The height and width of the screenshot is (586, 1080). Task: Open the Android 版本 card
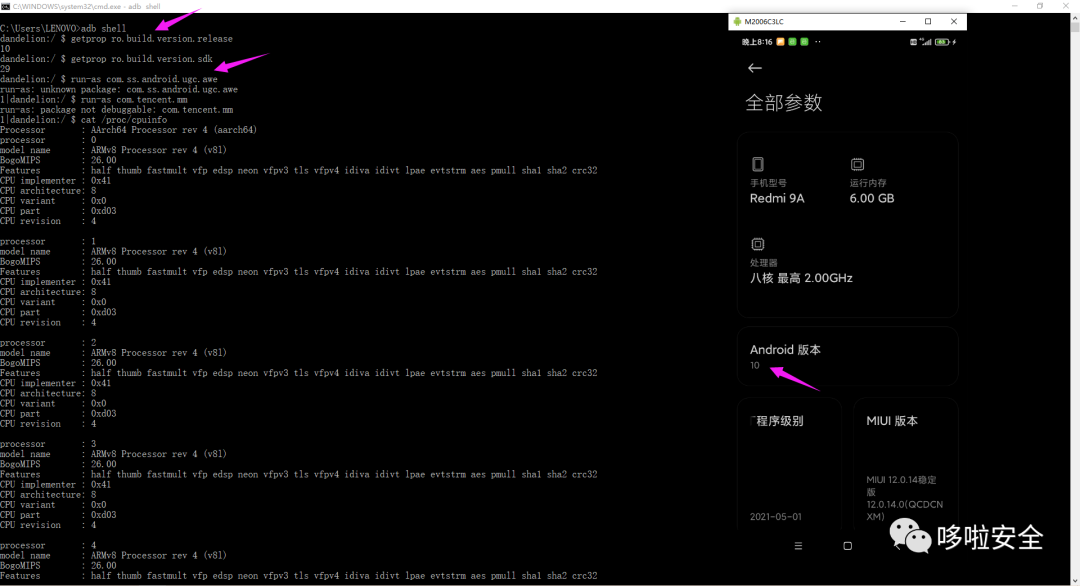point(847,357)
